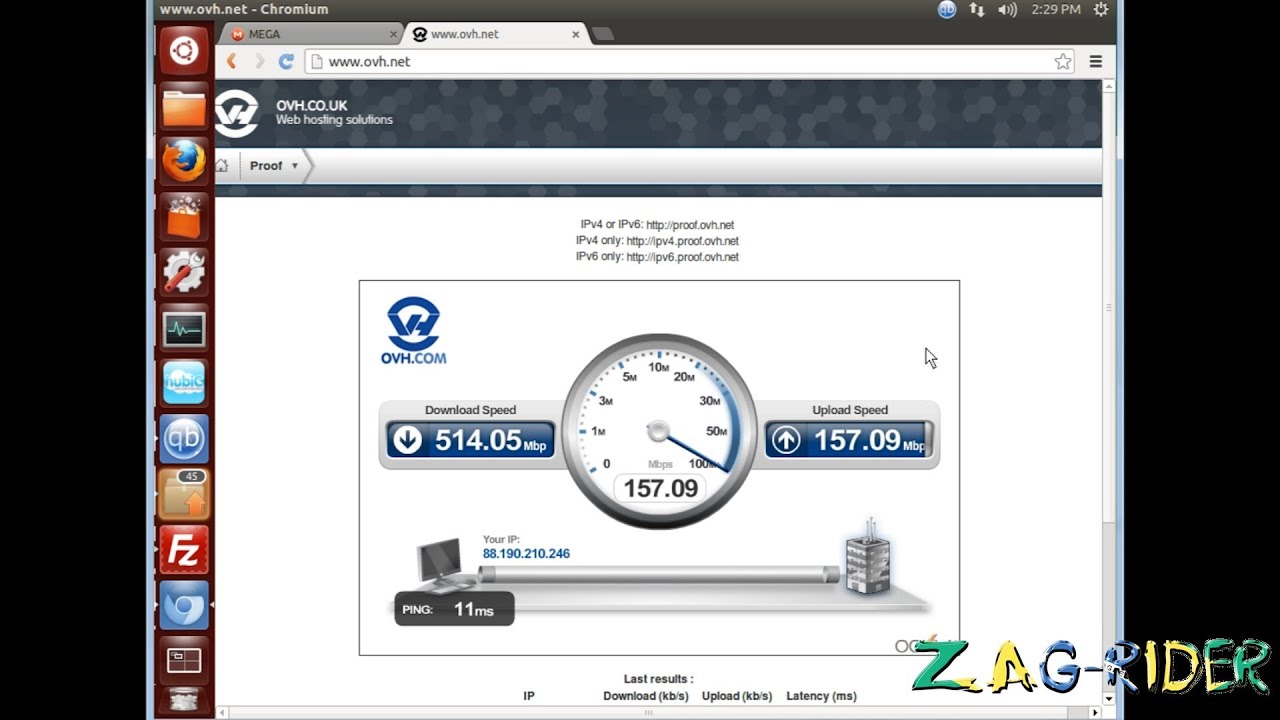Open Ubuntu Software Center icon

(184, 216)
